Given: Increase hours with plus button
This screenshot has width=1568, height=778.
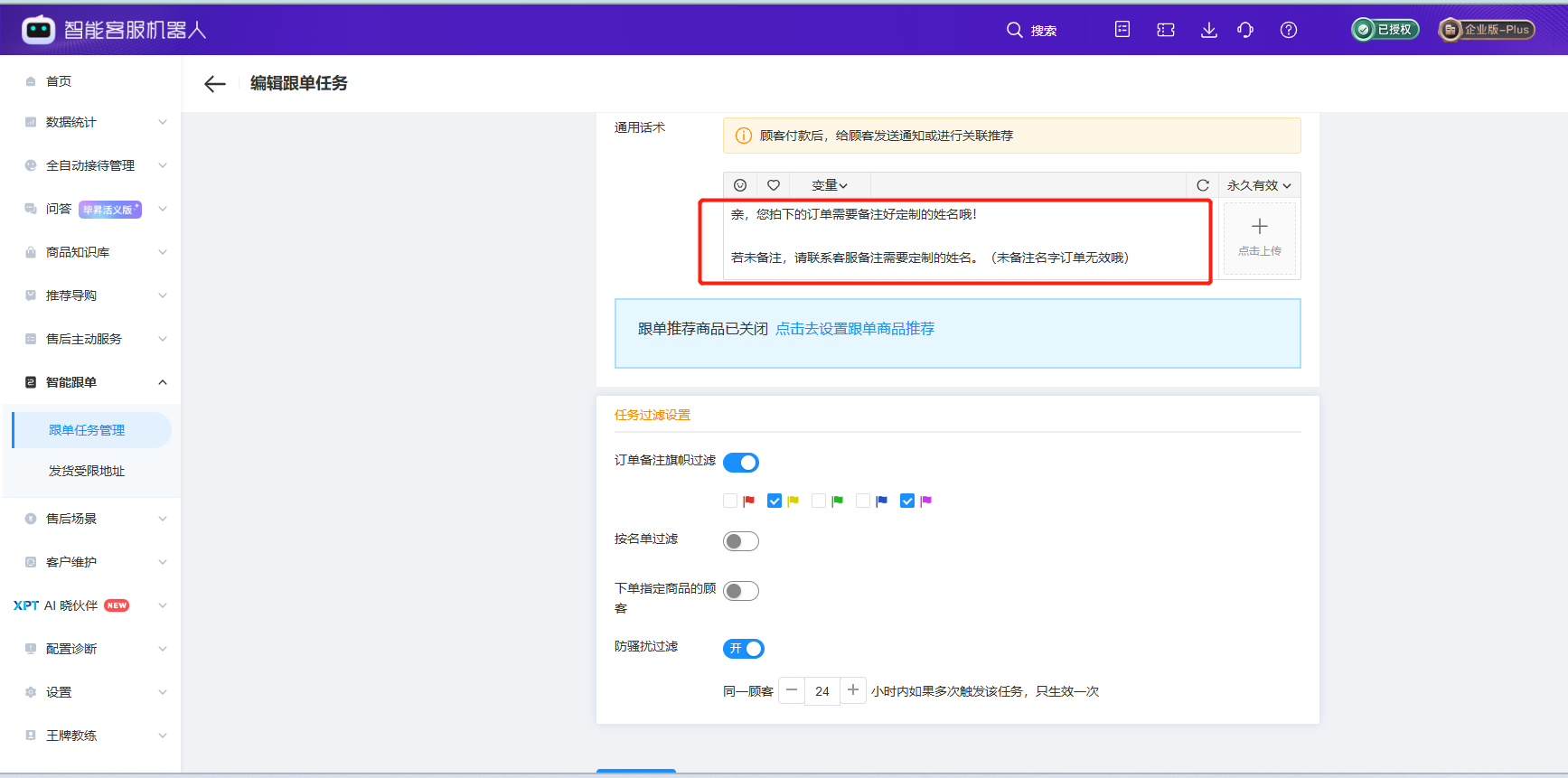Looking at the screenshot, I should [x=853, y=690].
